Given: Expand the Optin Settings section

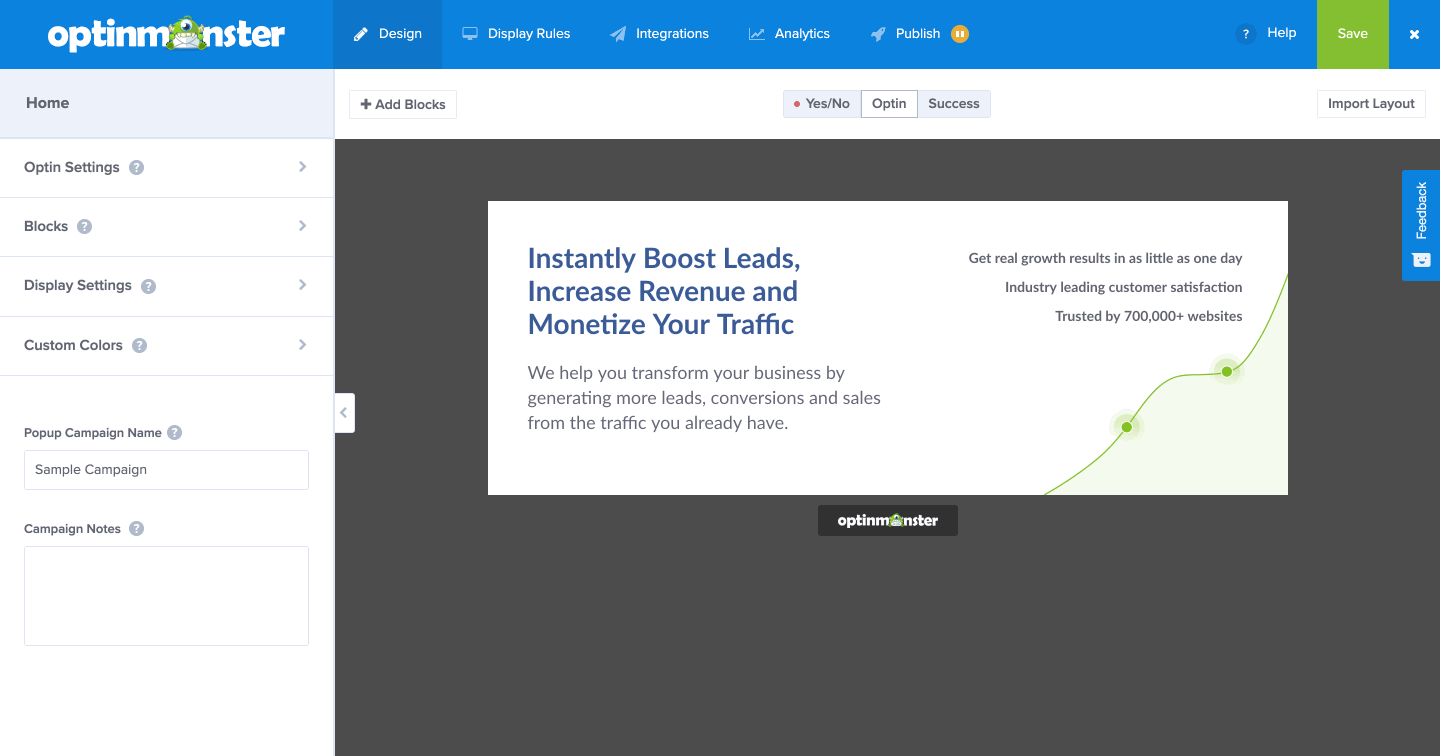Looking at the screenshot, I should click(x=166, y=168).
